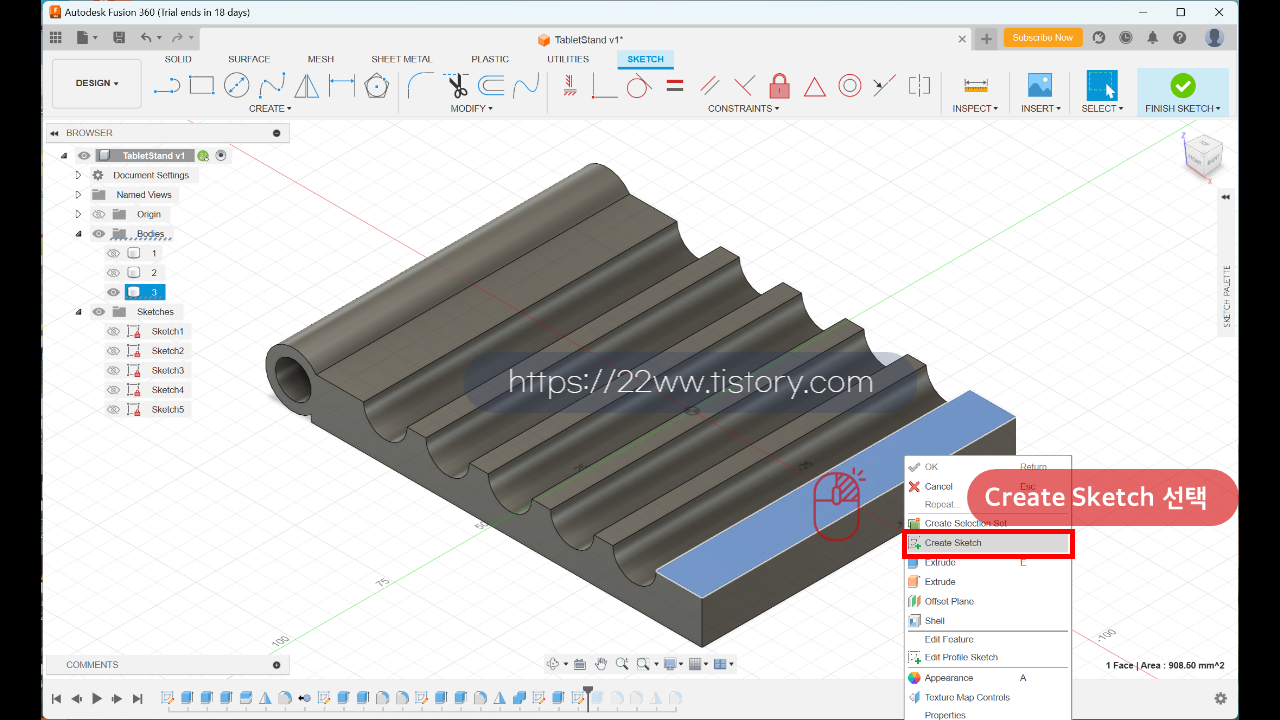Apply the Horizontal/Vertical constraint
Image resolution: width=1280 pixels, height=720 pixels.
pyautogui.click(x=569, y=86)
